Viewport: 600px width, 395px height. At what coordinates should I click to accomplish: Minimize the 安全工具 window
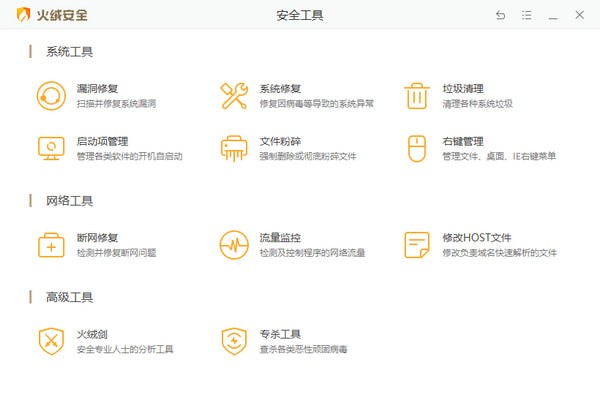coord(553,18)
